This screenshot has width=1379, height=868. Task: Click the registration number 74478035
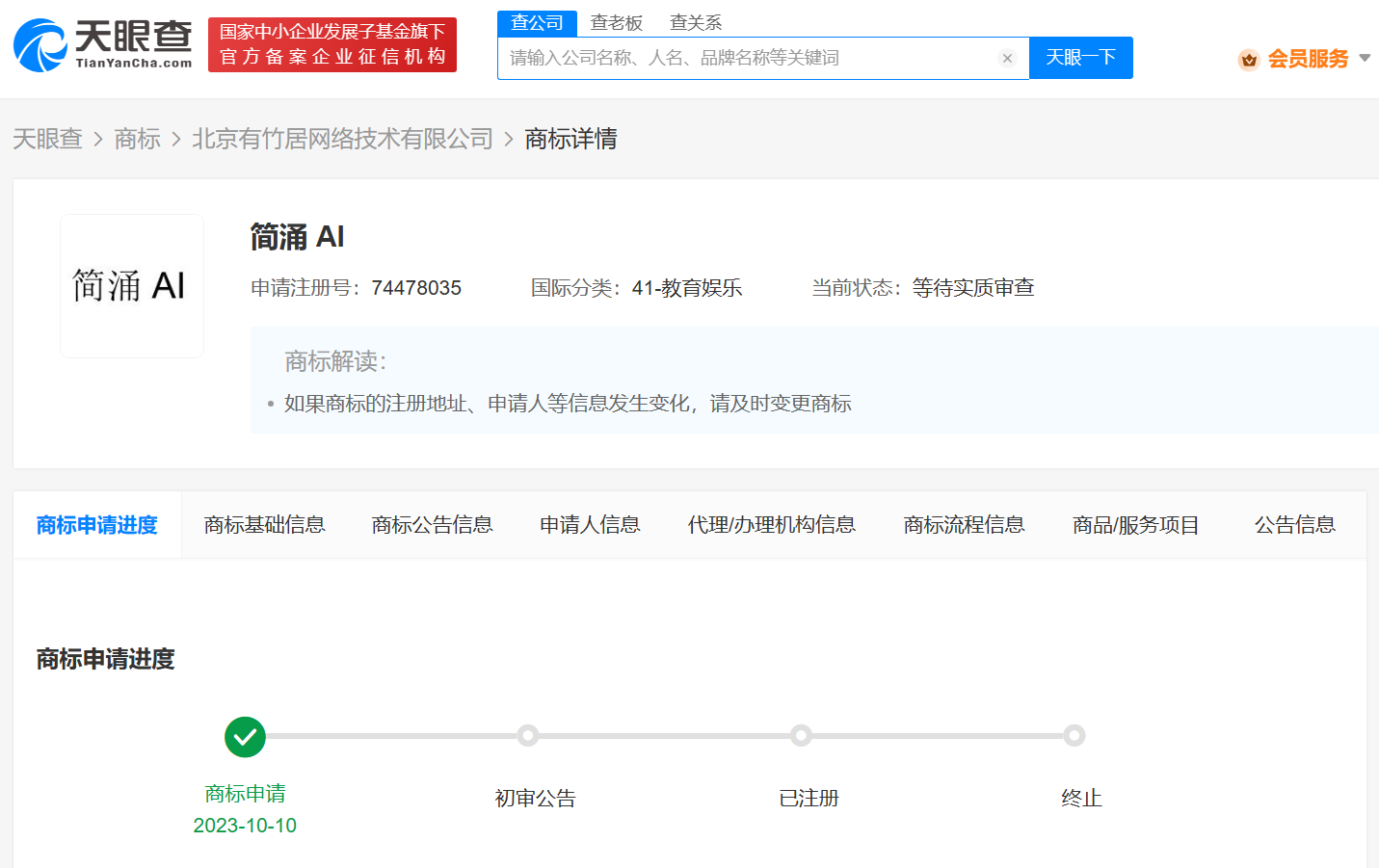pos(416,288)
